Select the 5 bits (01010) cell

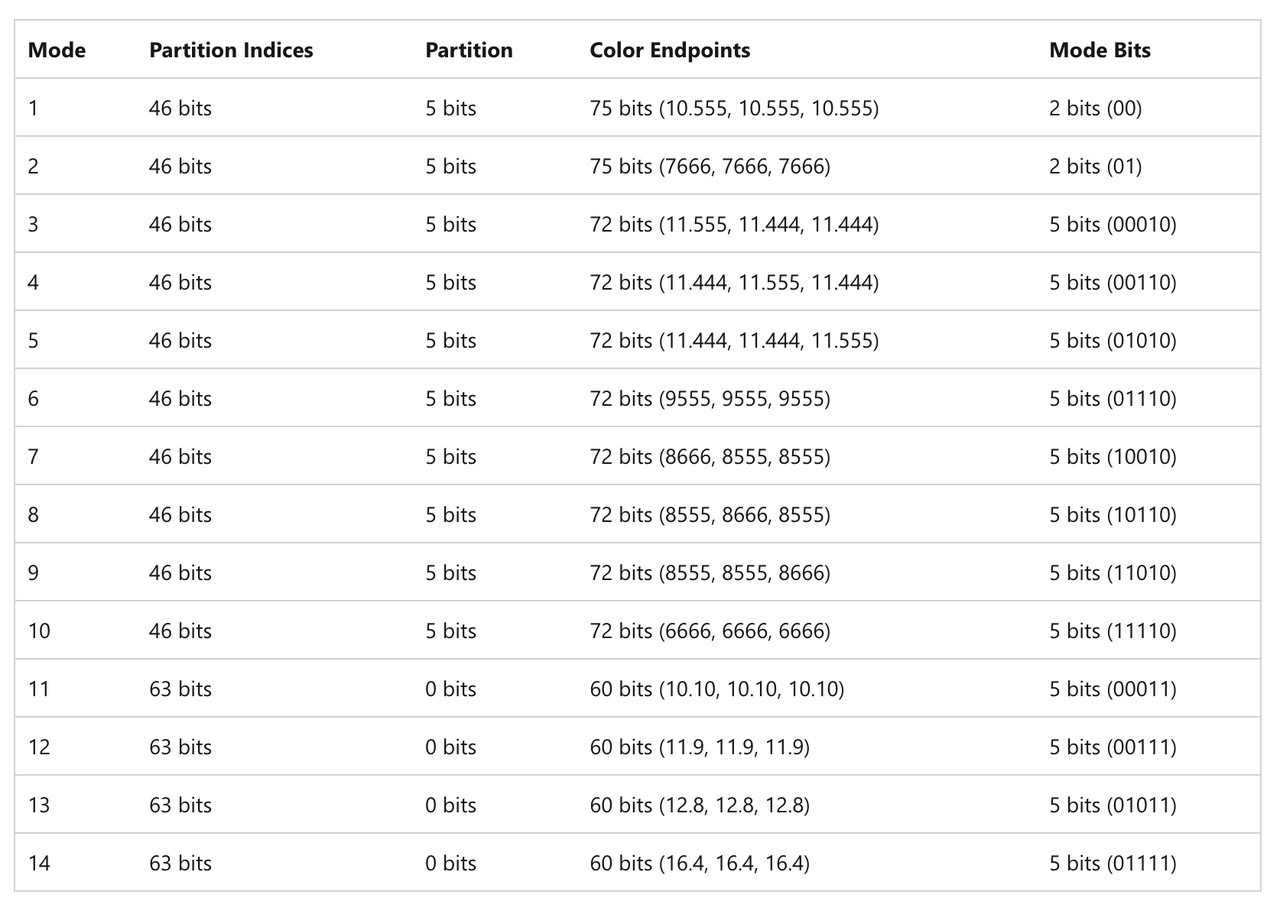[x=1113, y=340]
